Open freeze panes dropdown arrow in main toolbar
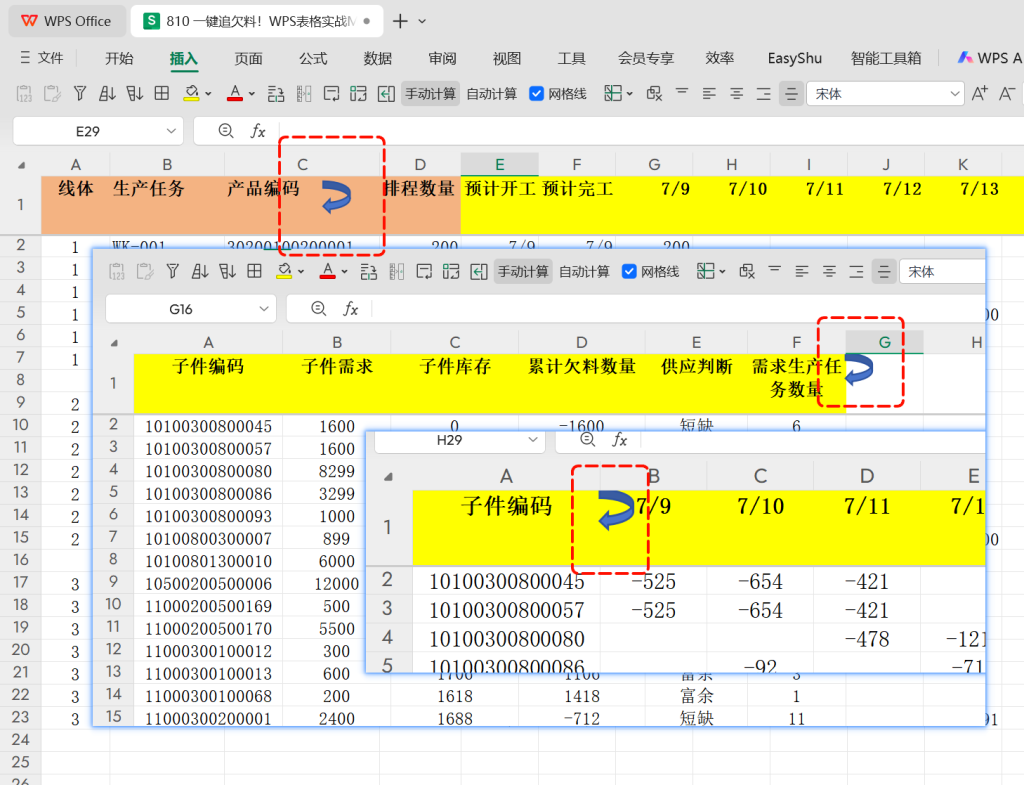This screenshot has height=785, width=1024. [630, 94]
